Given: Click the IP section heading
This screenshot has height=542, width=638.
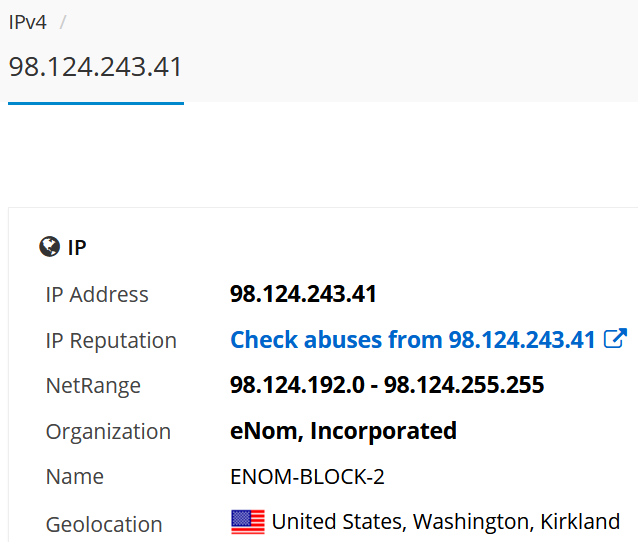Looking at the screenshot, I should [x=77, y=248].
